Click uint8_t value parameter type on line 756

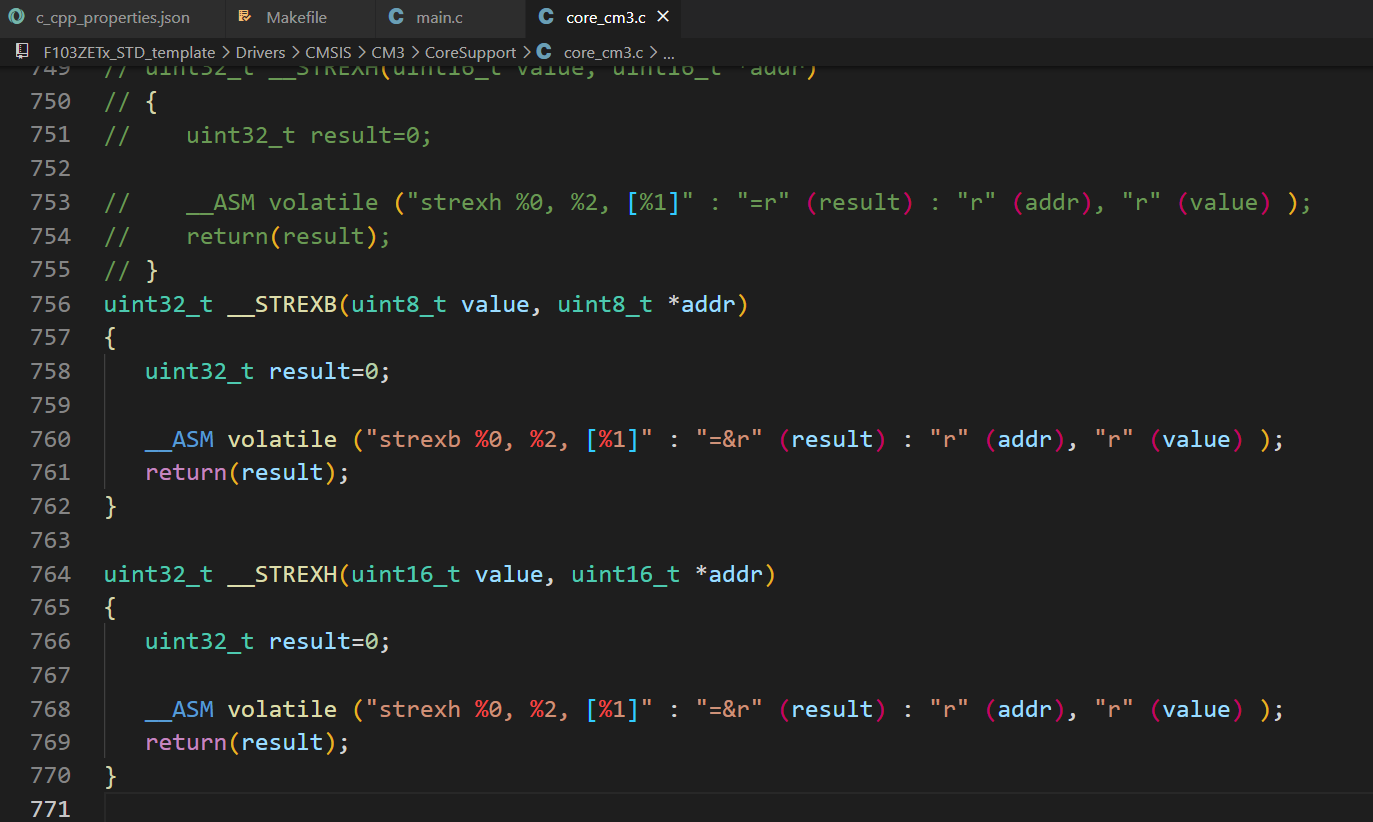point(398,304)
